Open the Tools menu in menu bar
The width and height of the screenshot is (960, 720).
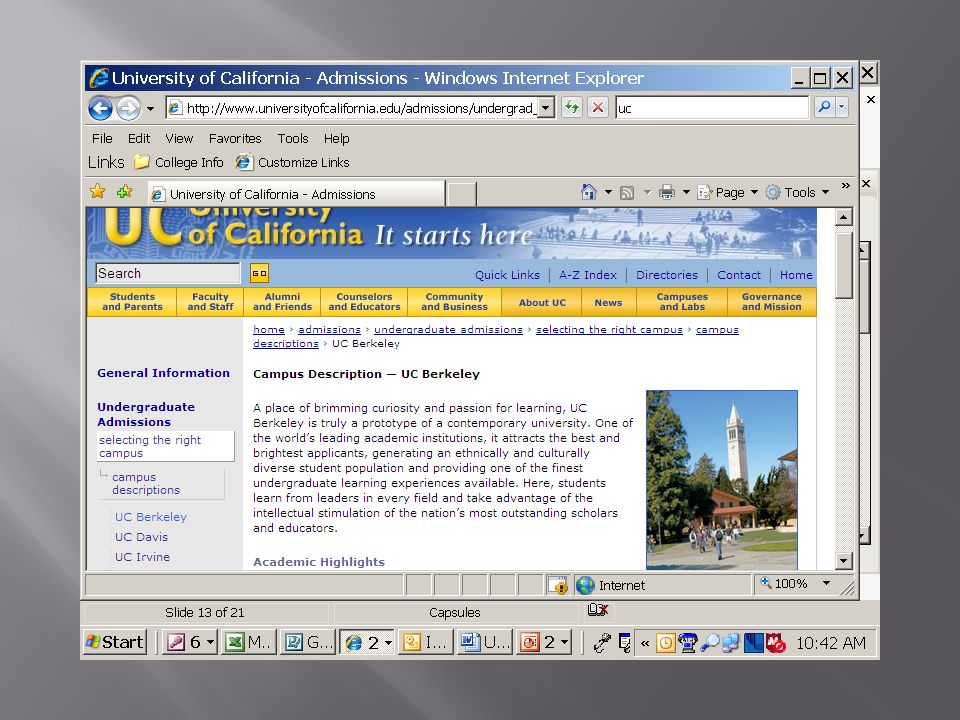click(x=293, y=139)
